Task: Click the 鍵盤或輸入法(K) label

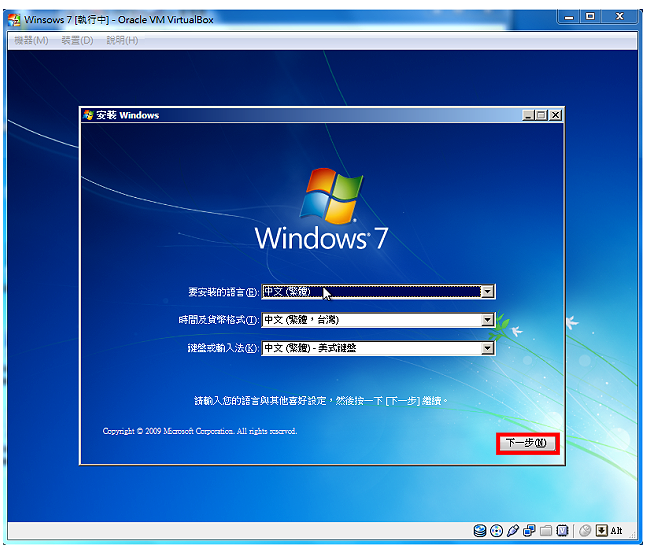Action: 223,348
